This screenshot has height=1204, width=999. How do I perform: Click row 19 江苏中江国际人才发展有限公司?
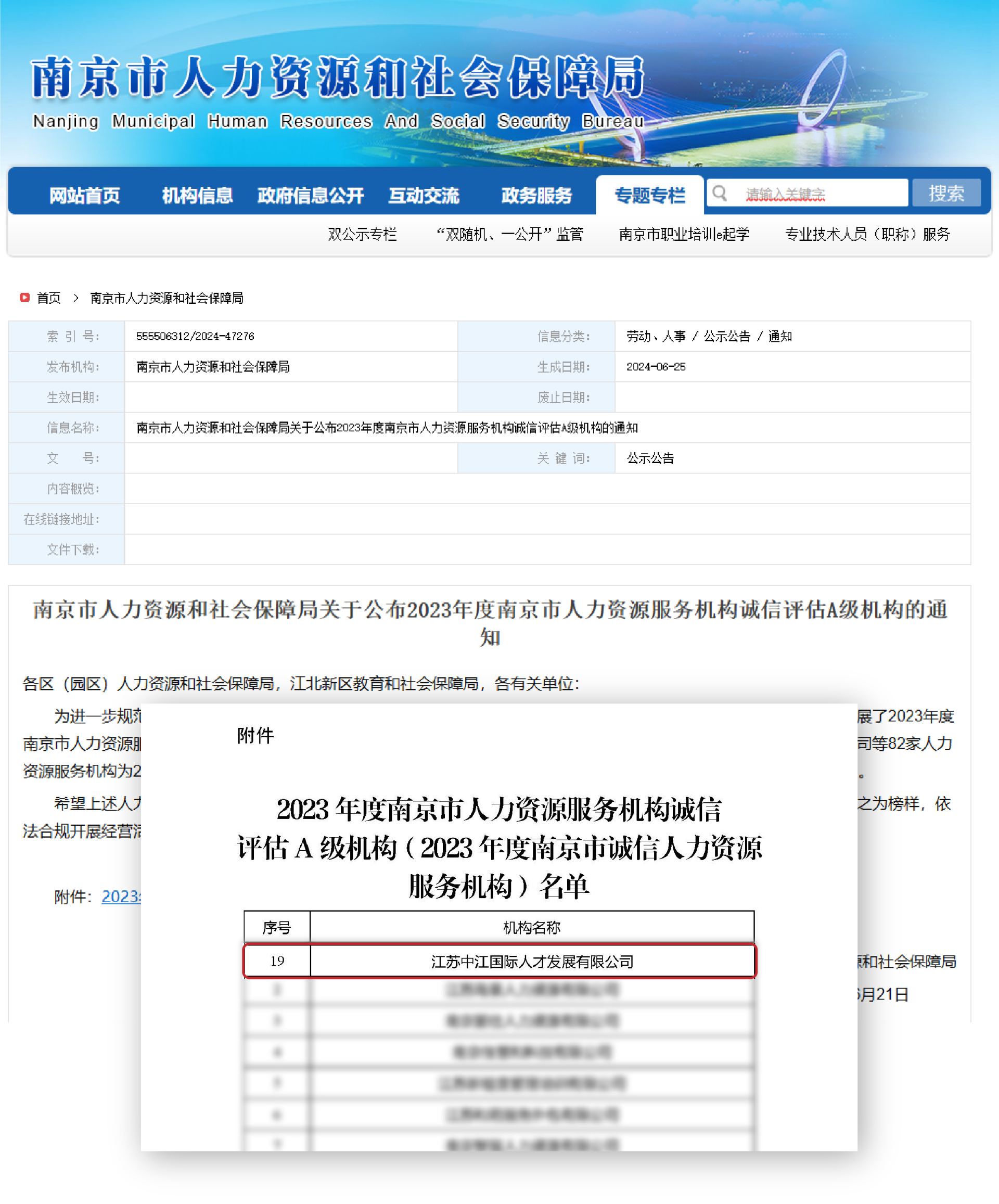499,961
